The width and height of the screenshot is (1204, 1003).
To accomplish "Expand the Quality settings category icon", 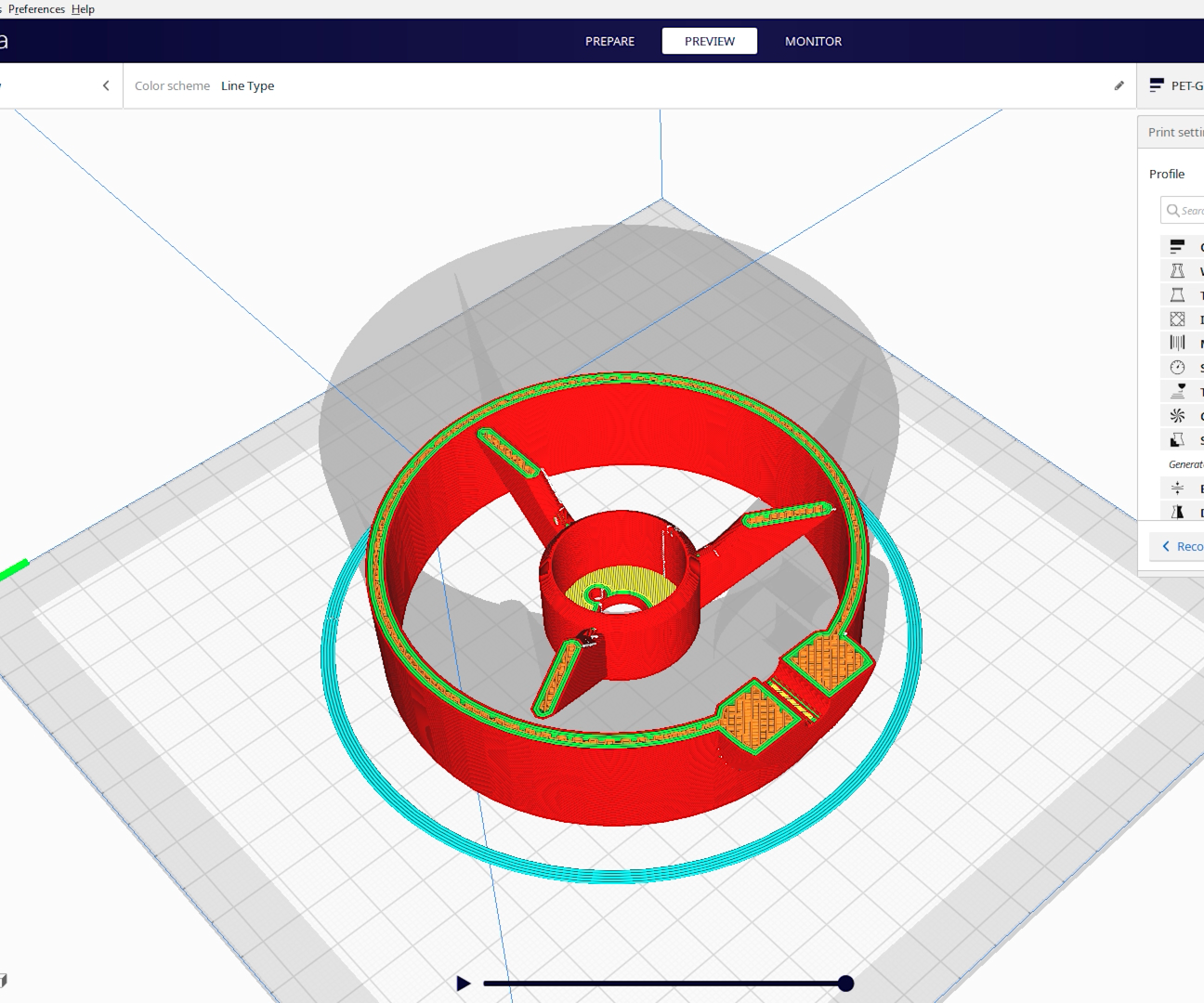I will pyautogui.click(x=1177, y=246).
